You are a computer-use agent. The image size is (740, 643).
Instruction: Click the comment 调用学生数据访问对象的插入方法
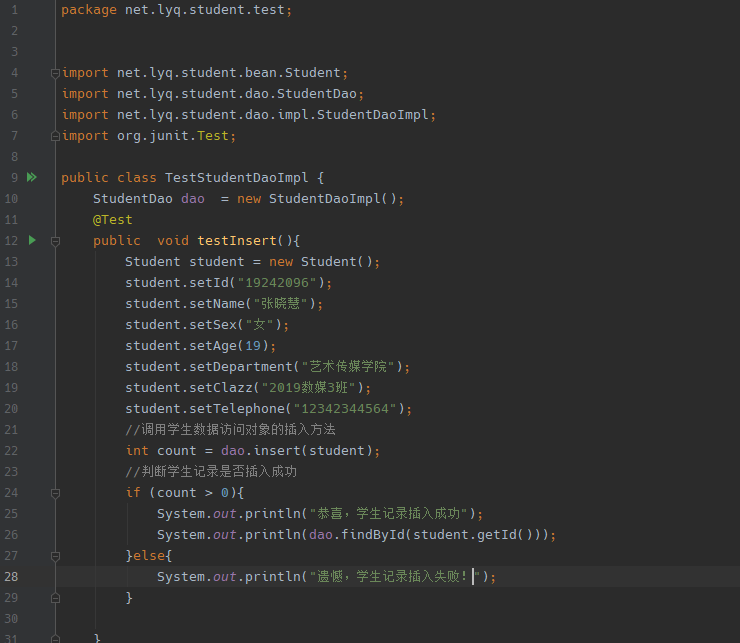point(231,429)
